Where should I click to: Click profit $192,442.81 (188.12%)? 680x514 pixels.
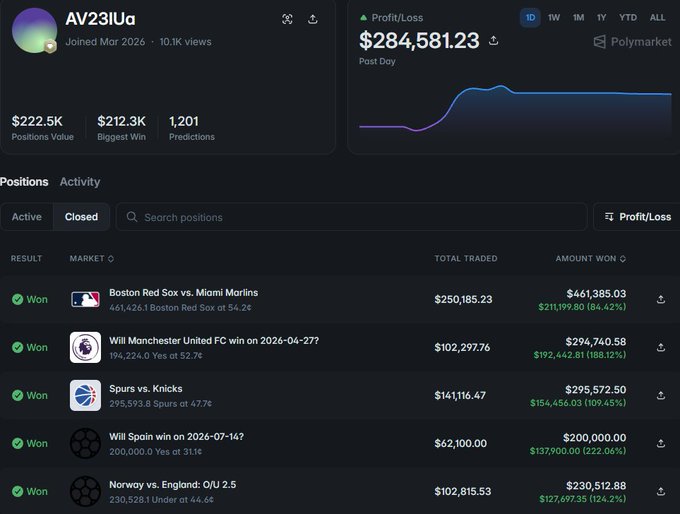(x=580, y=355)
